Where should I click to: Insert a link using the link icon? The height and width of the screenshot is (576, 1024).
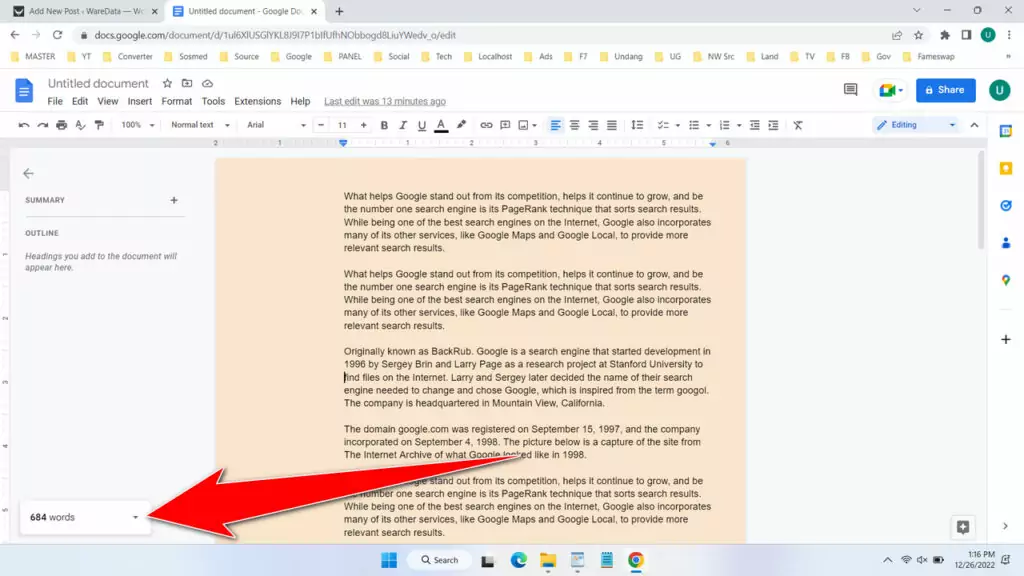(x=486, y=125)
